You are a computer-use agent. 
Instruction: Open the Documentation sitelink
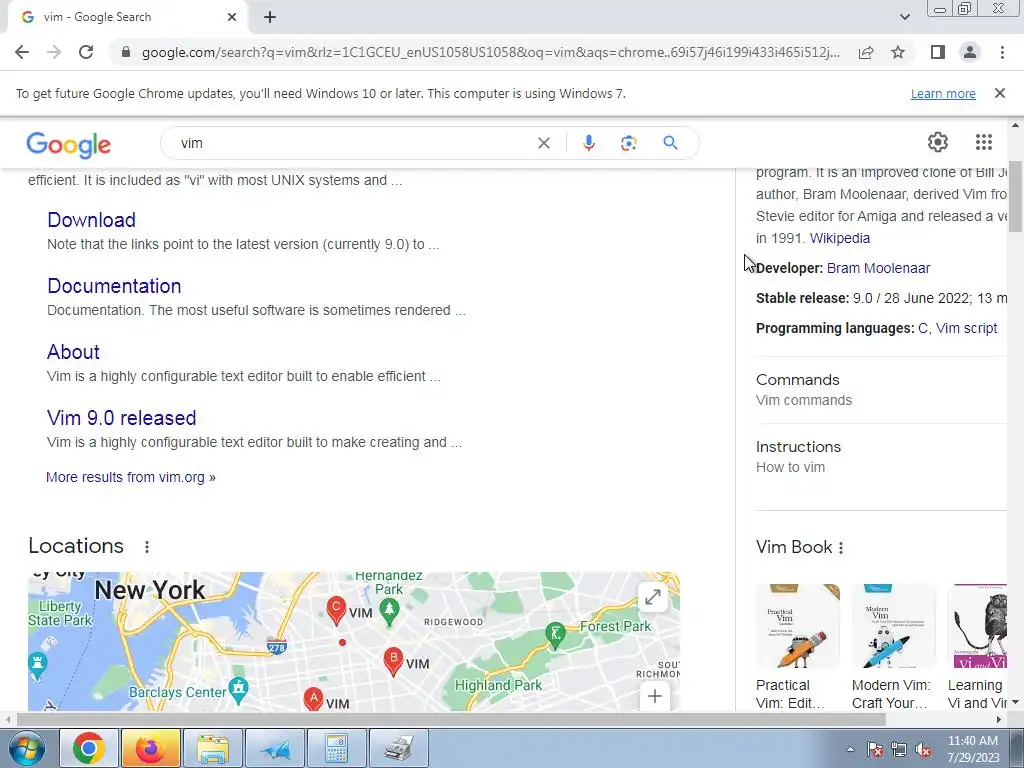(114, 286)
